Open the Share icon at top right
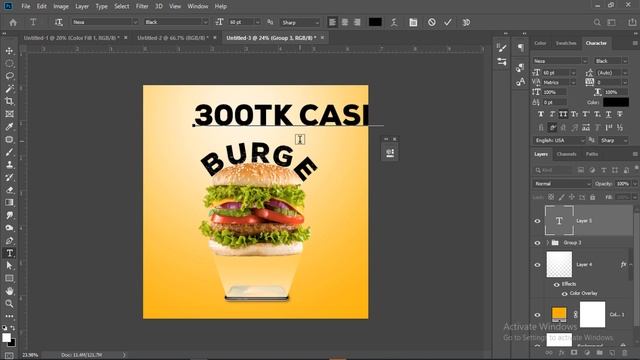Viewport: 640px width, 360px height. click(x=632, y=22)
